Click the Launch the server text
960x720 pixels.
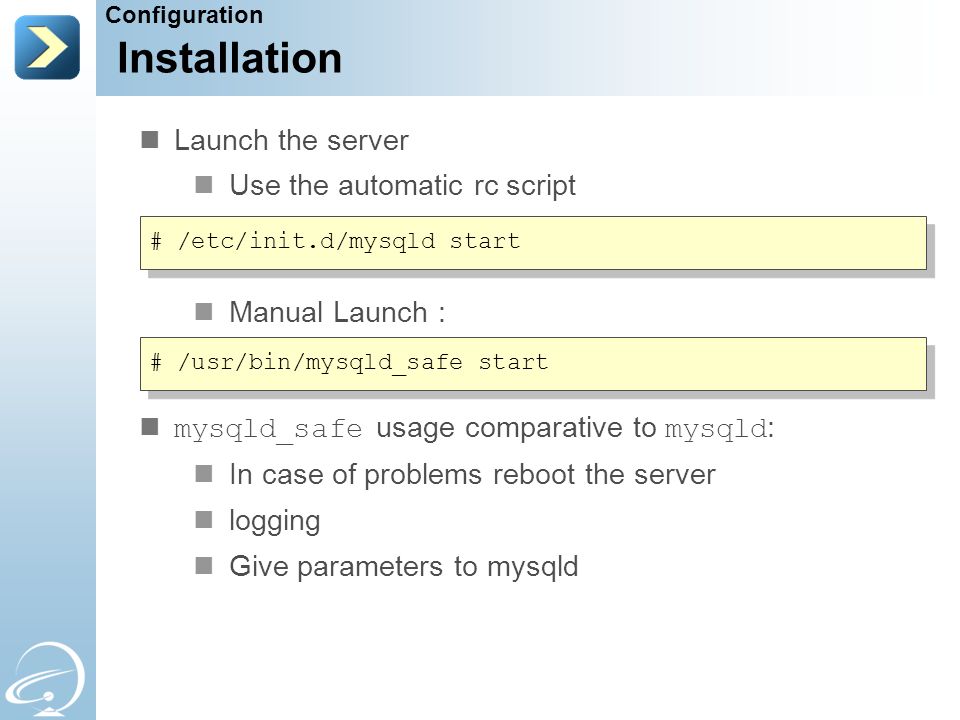click(291, 140)
